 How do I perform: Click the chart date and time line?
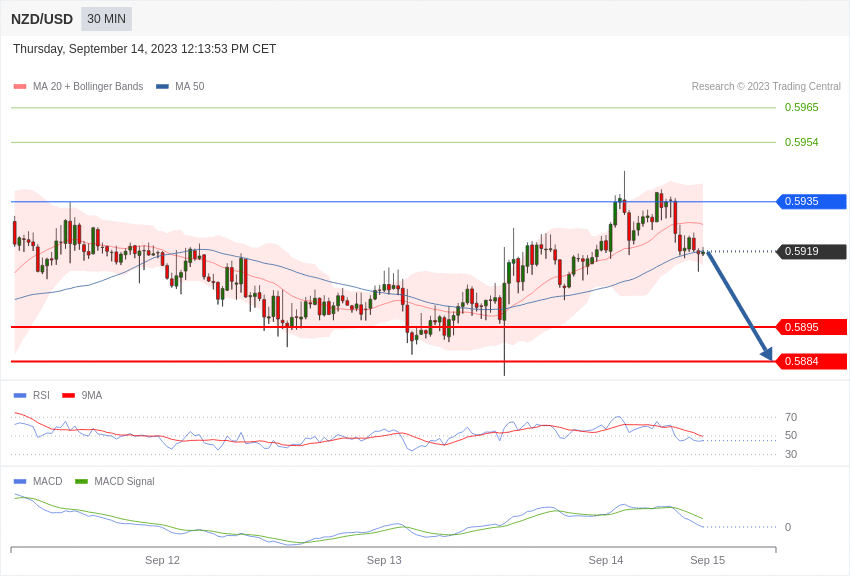(x=144, y=49)
